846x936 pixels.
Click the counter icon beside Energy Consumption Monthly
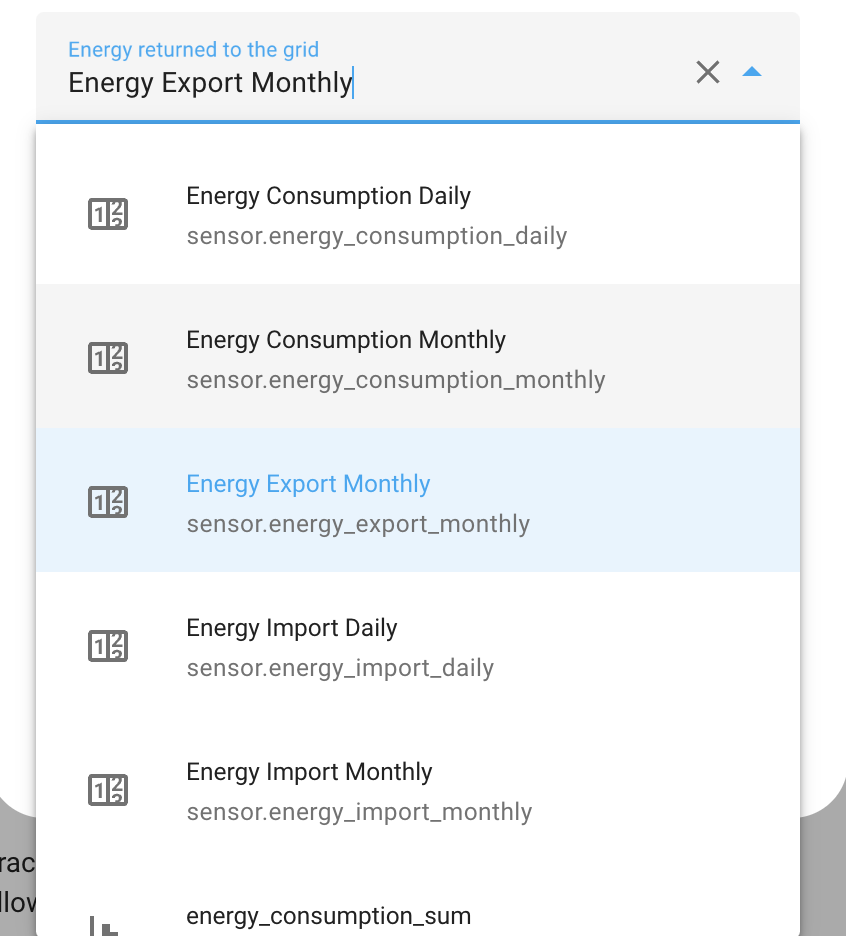pos(108,357)
